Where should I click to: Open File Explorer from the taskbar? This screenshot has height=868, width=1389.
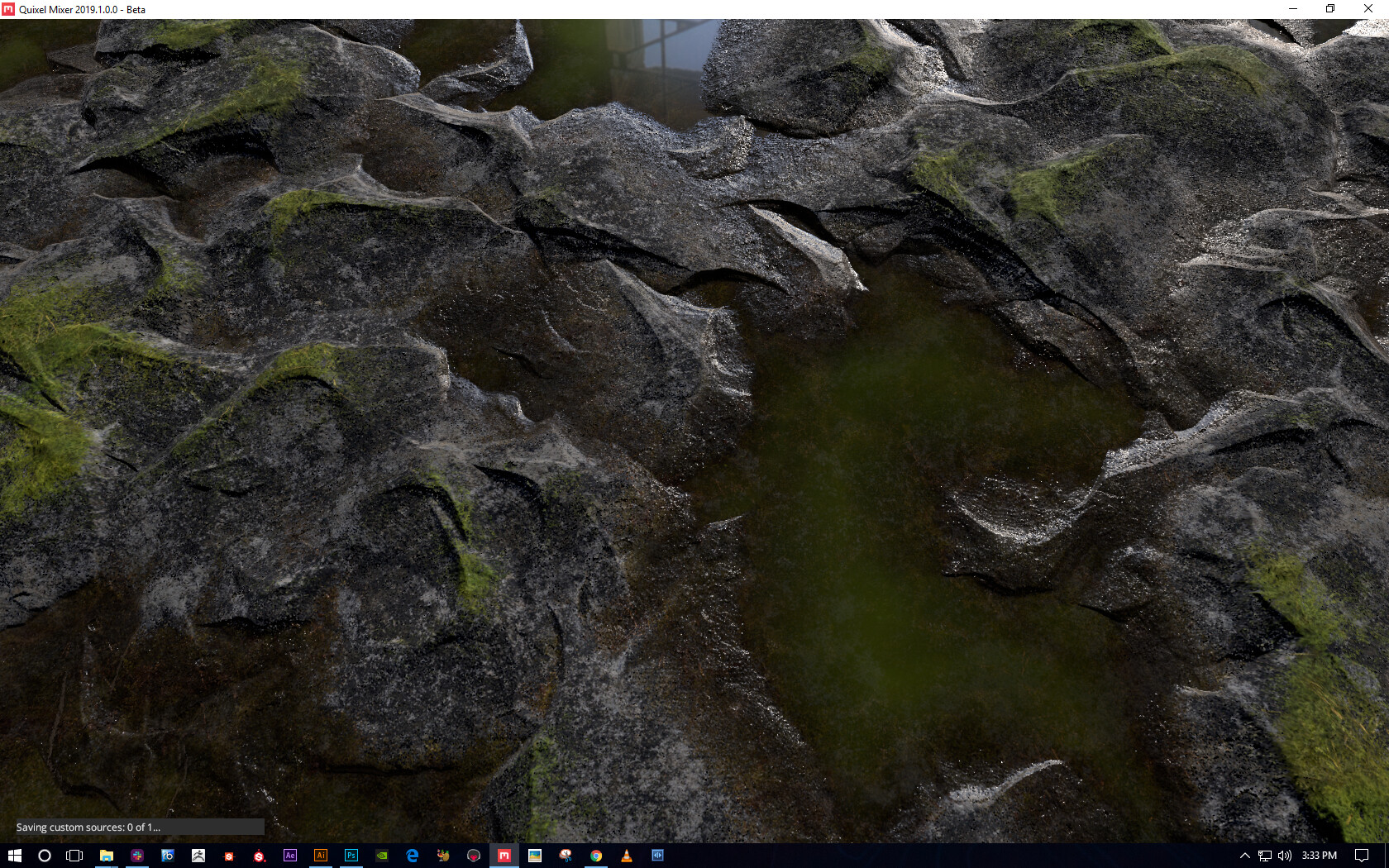pos(105,856)
